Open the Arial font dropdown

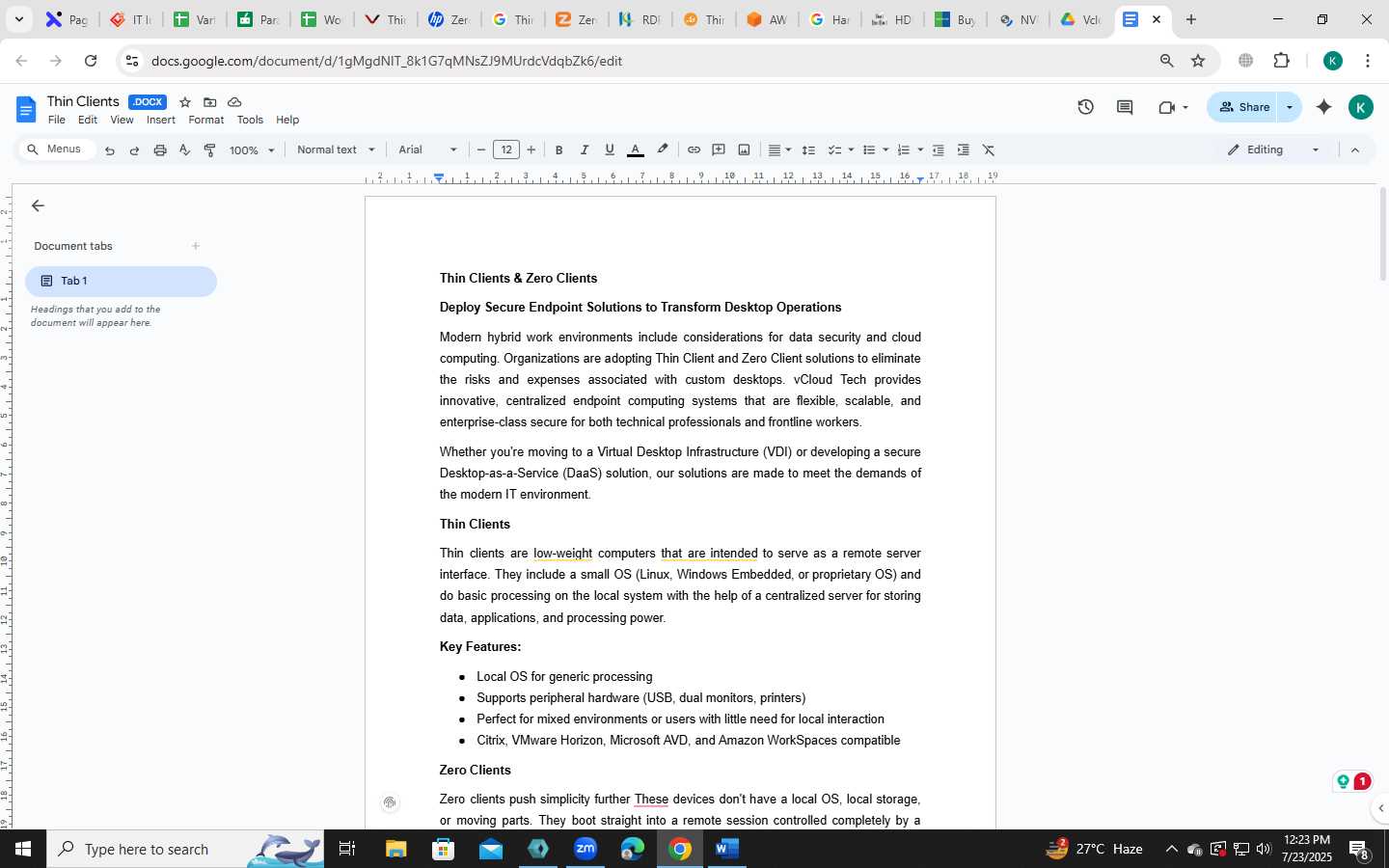coord(427,149)
